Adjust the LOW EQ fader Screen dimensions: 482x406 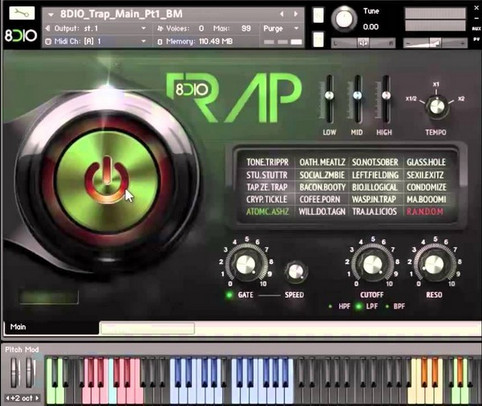click(329, 96)
